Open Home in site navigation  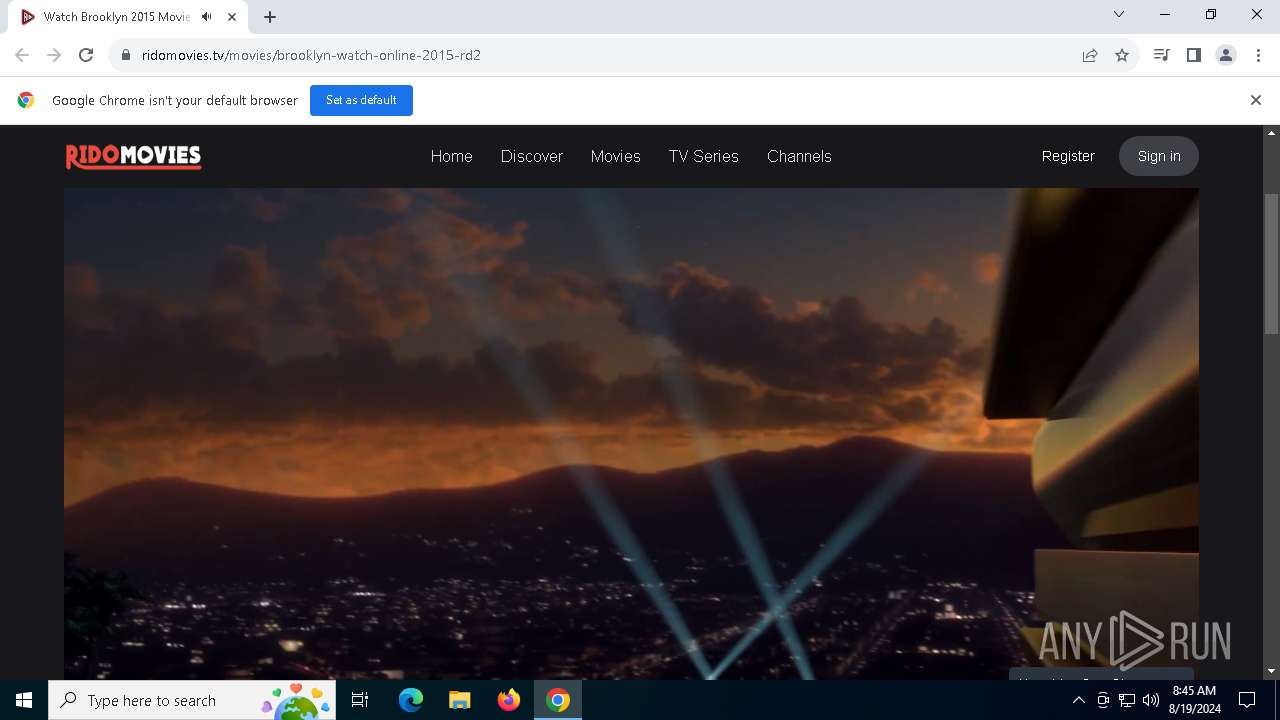(451, 156)
